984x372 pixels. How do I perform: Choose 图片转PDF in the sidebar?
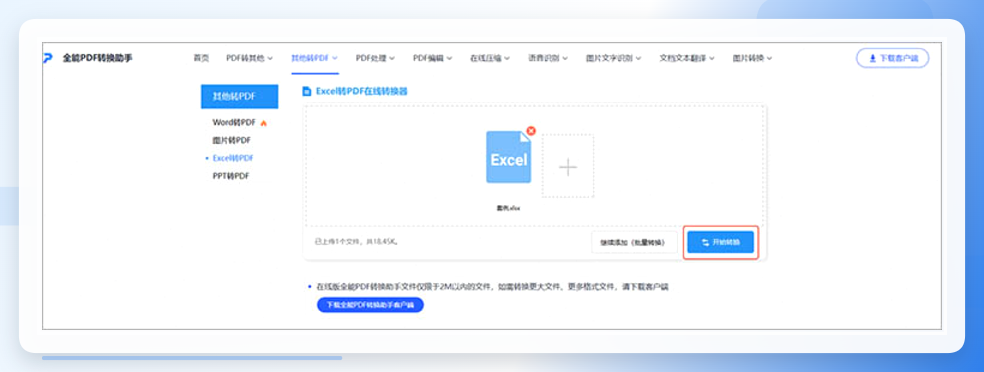pos(232,141)
